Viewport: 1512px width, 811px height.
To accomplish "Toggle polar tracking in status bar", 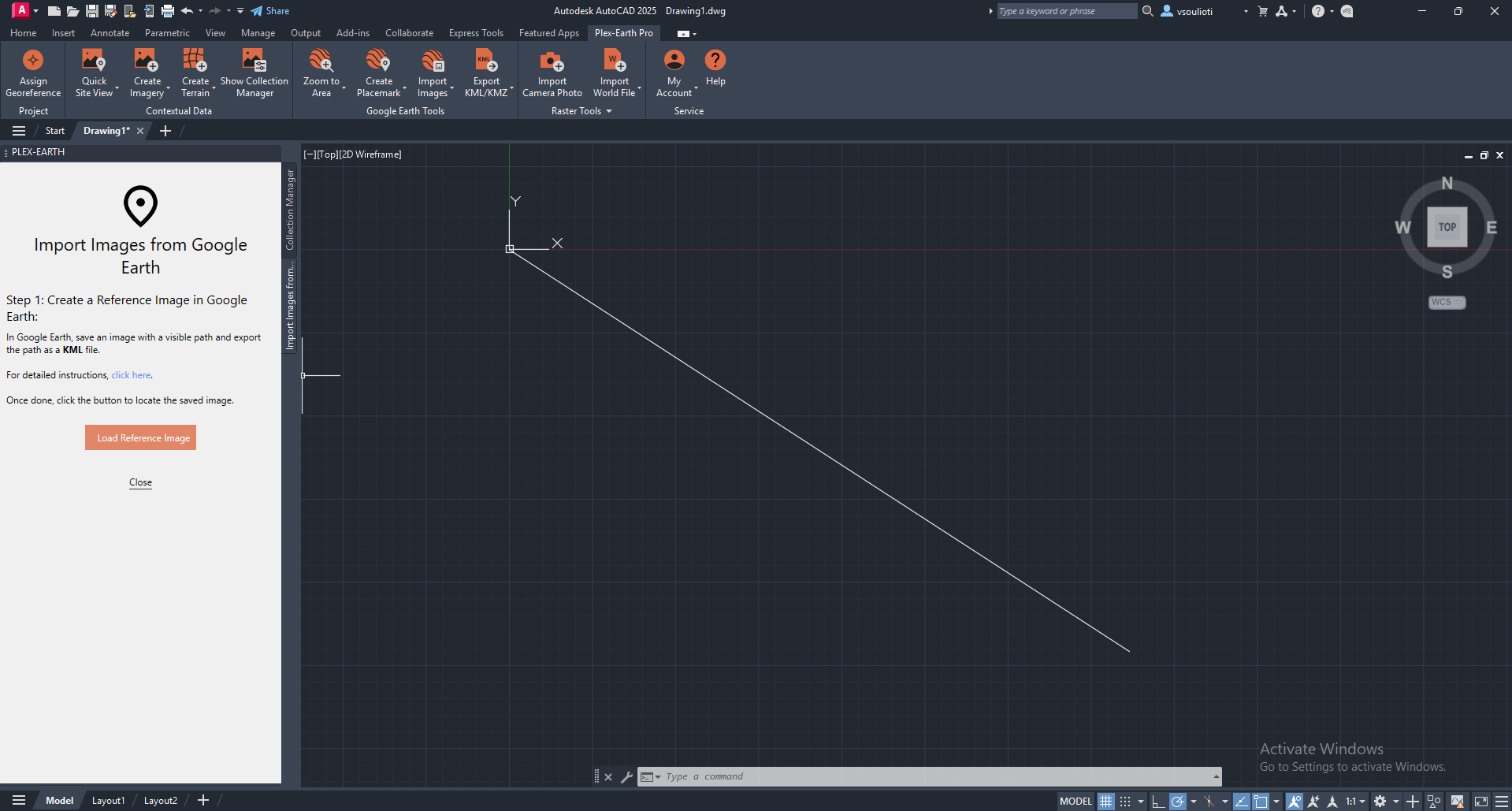I will 1178,802.
